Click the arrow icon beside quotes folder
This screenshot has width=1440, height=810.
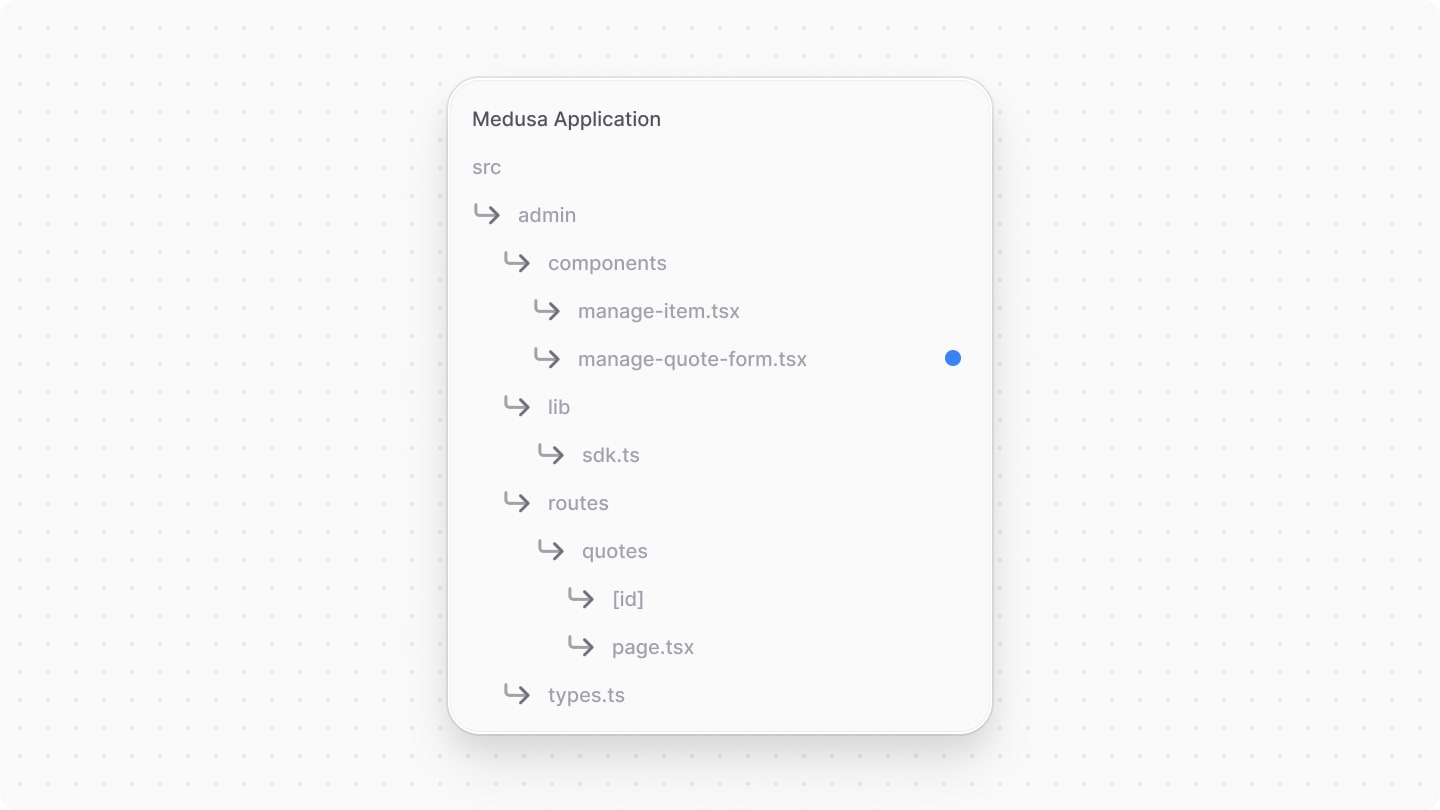coord(550,550)
